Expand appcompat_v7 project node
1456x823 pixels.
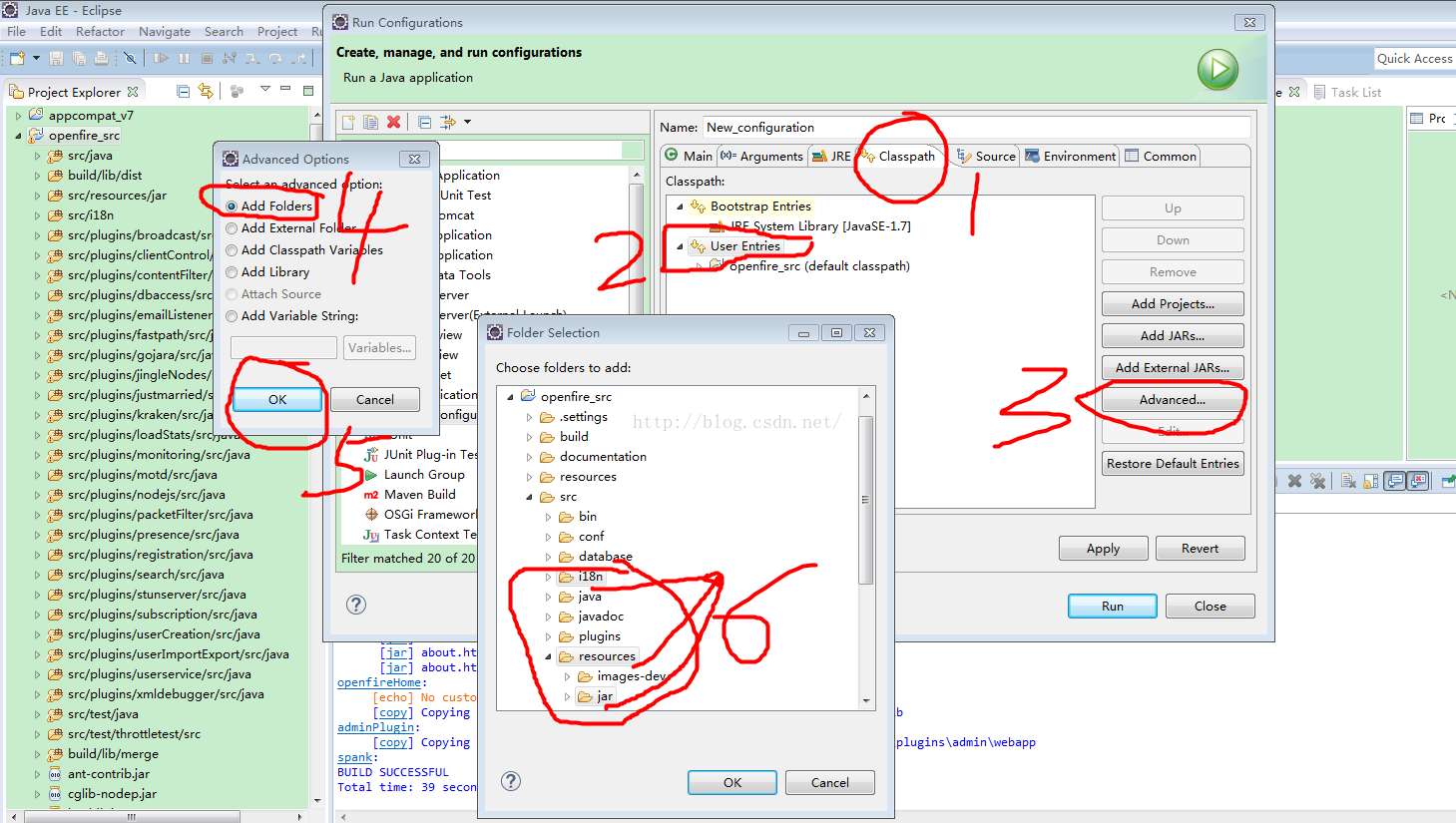(18, 116)
